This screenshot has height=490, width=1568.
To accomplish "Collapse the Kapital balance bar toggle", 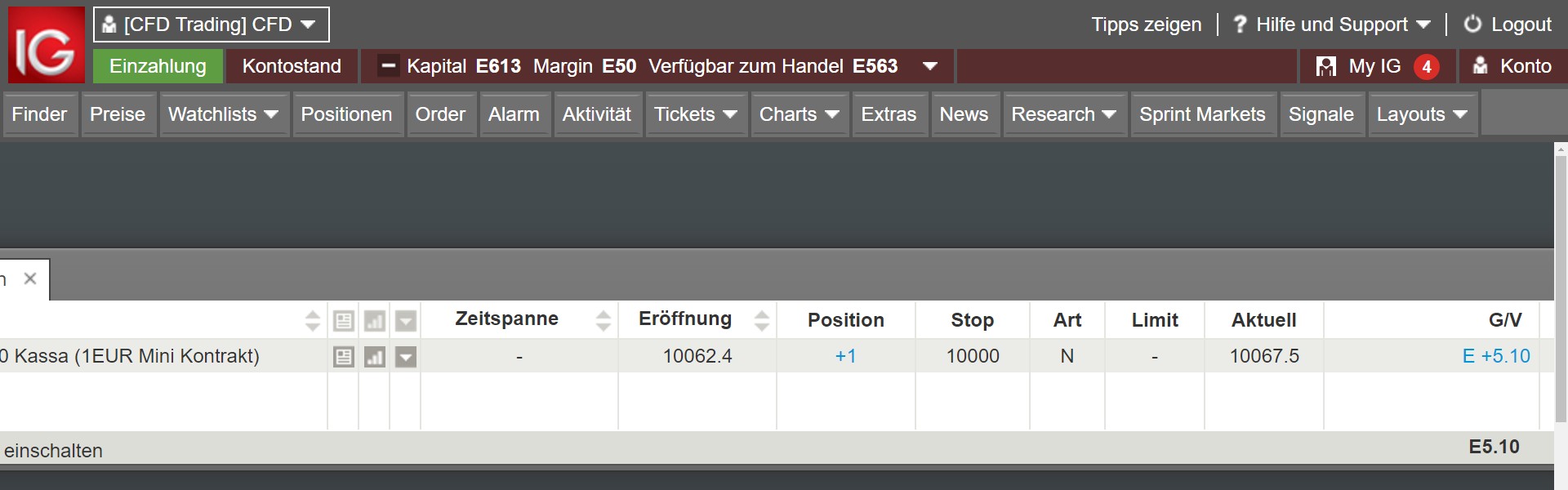I will (x=389, y=66).
